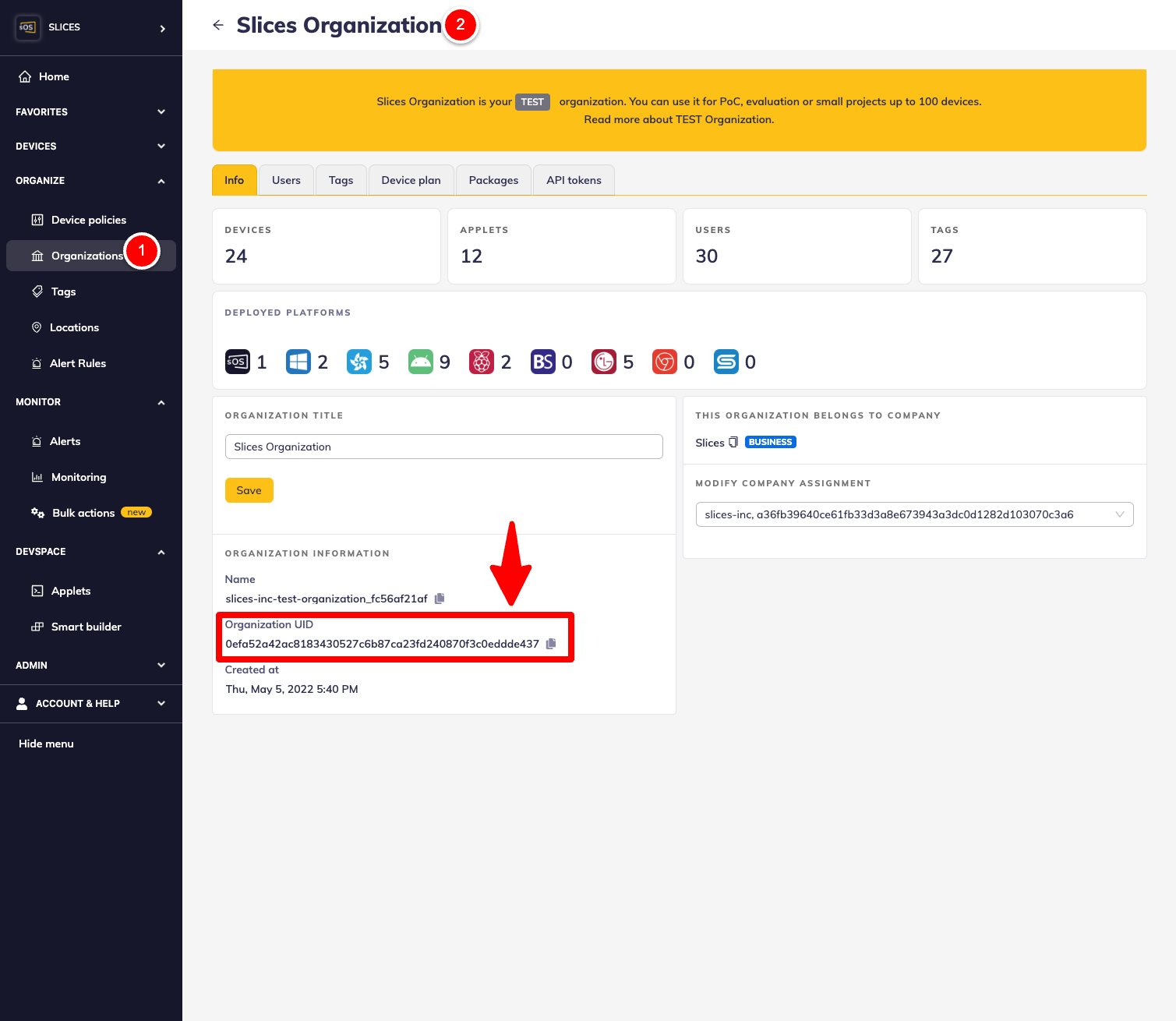Image resolution: width=1176 pixels, height=1021 pixels.
Task: Expand the Account & Help section
Action: click(x=90, y=703)
